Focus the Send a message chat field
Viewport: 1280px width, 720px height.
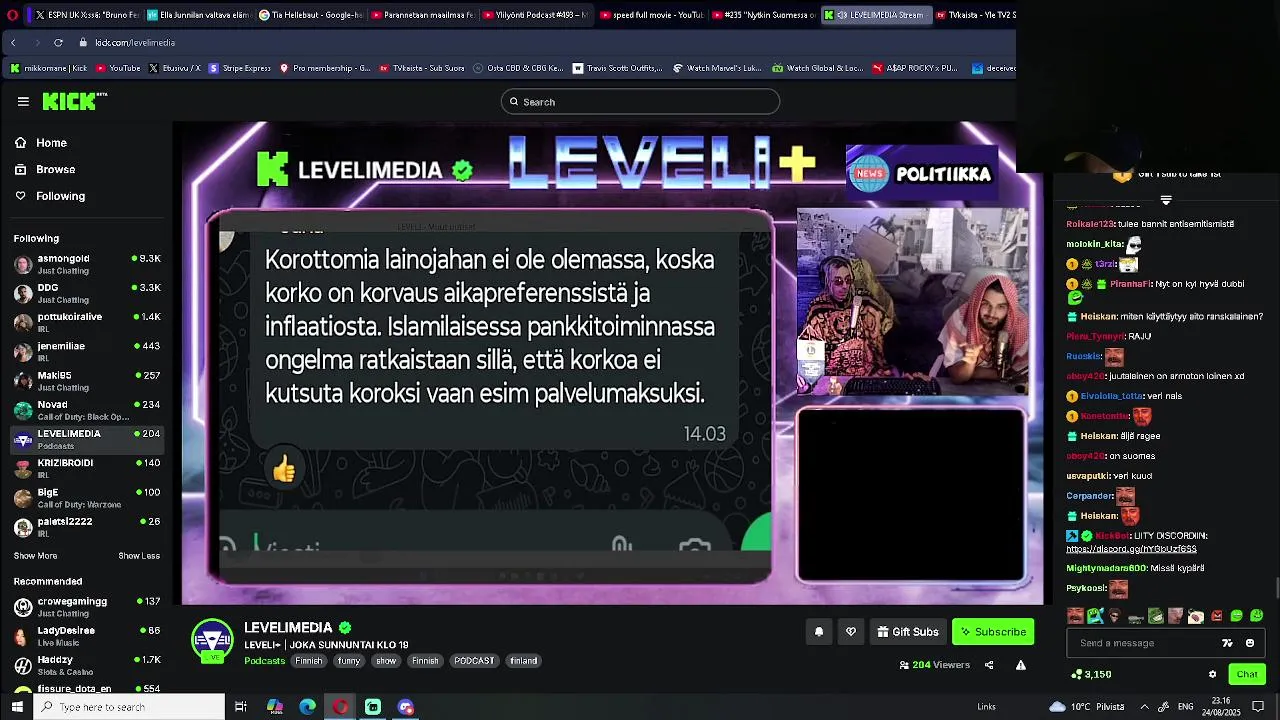(1145, 643)
